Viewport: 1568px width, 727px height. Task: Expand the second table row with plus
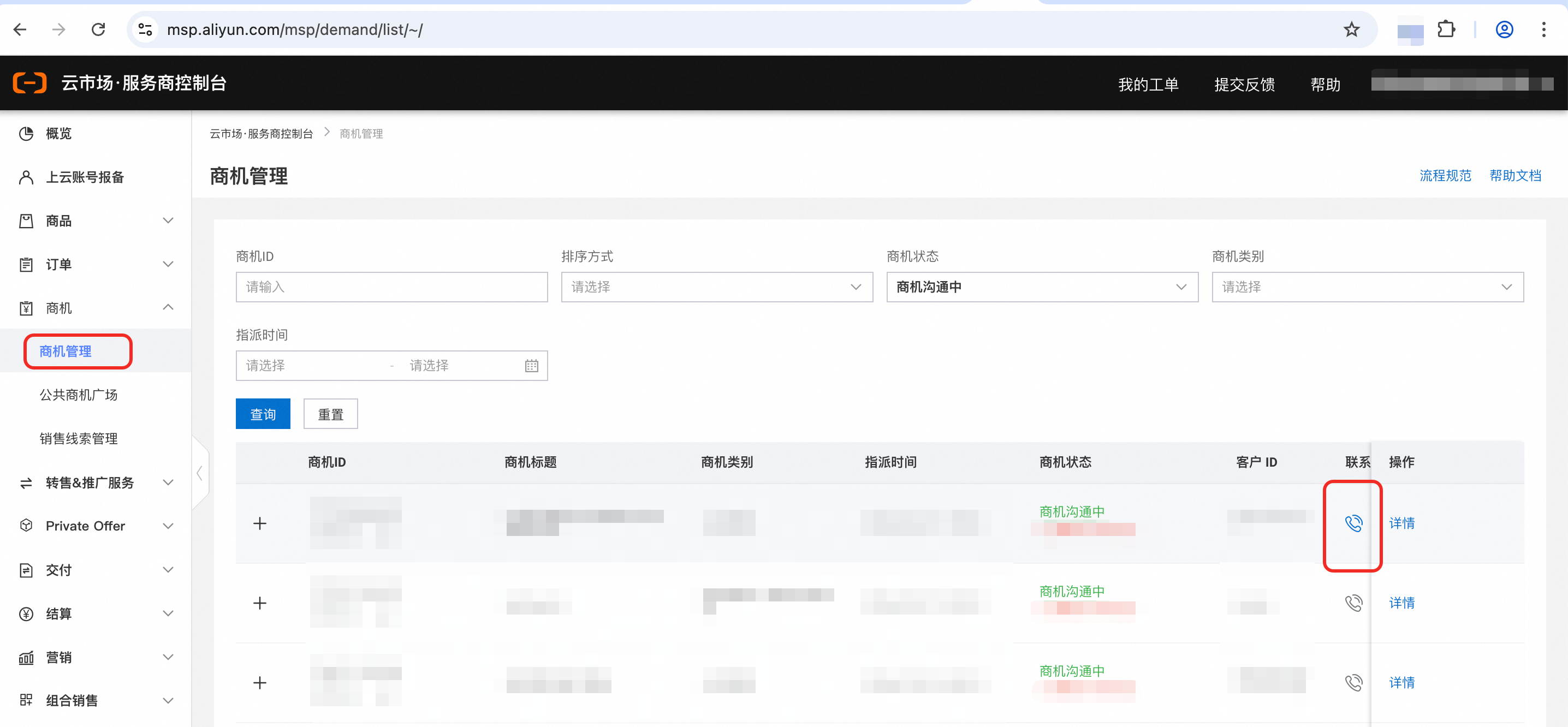click(x=260, y=603)
